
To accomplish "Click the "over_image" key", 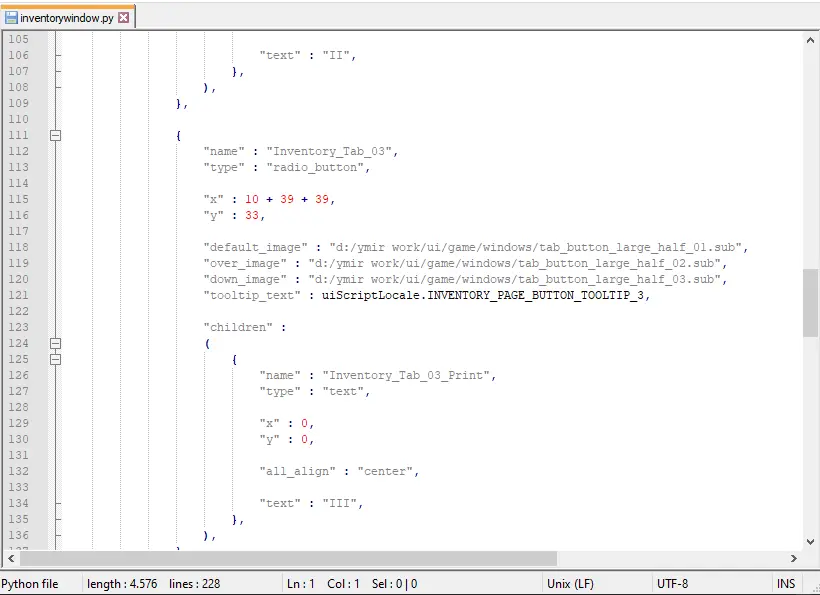I will pyautogui.click(x=245, y=264).
